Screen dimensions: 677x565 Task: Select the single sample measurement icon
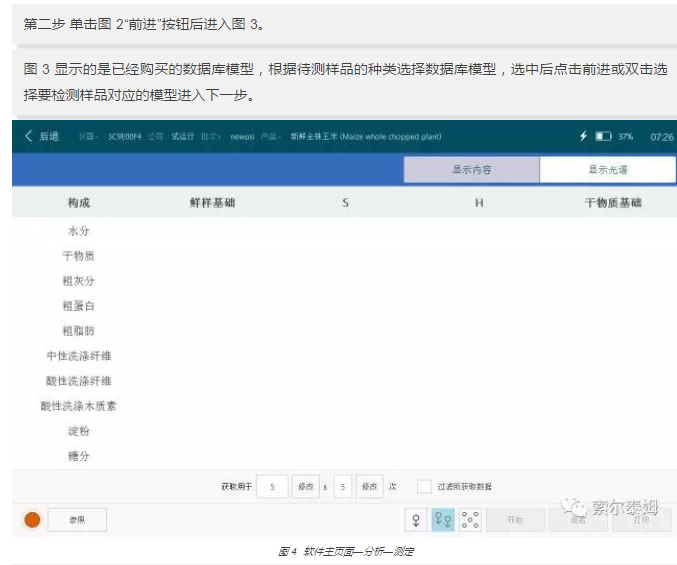click(x=415, y=520)
